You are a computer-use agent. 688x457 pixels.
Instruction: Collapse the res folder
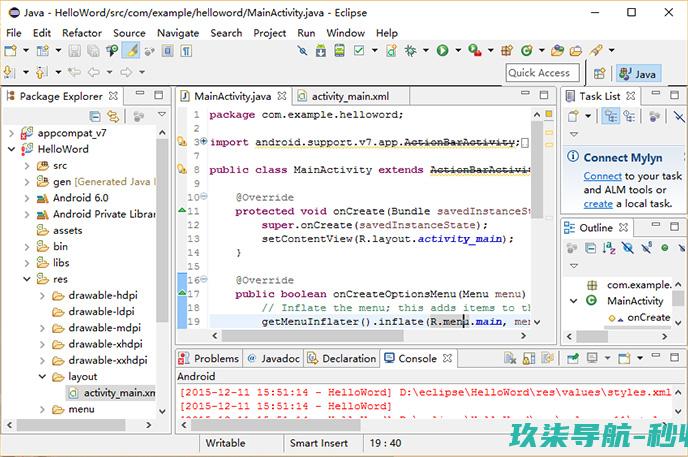coord(27,279)
